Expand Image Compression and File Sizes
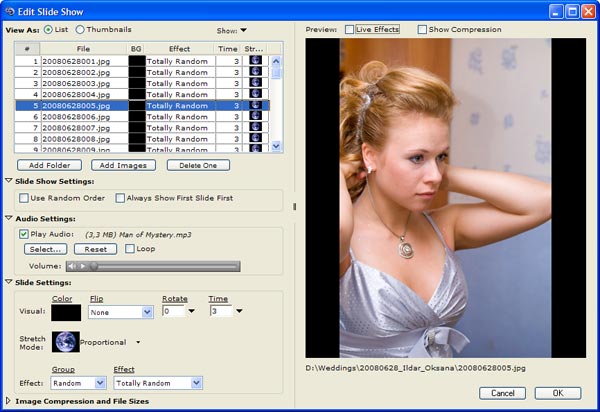The image size is (600, 412). pyautogui.click(x=8, y=401)
